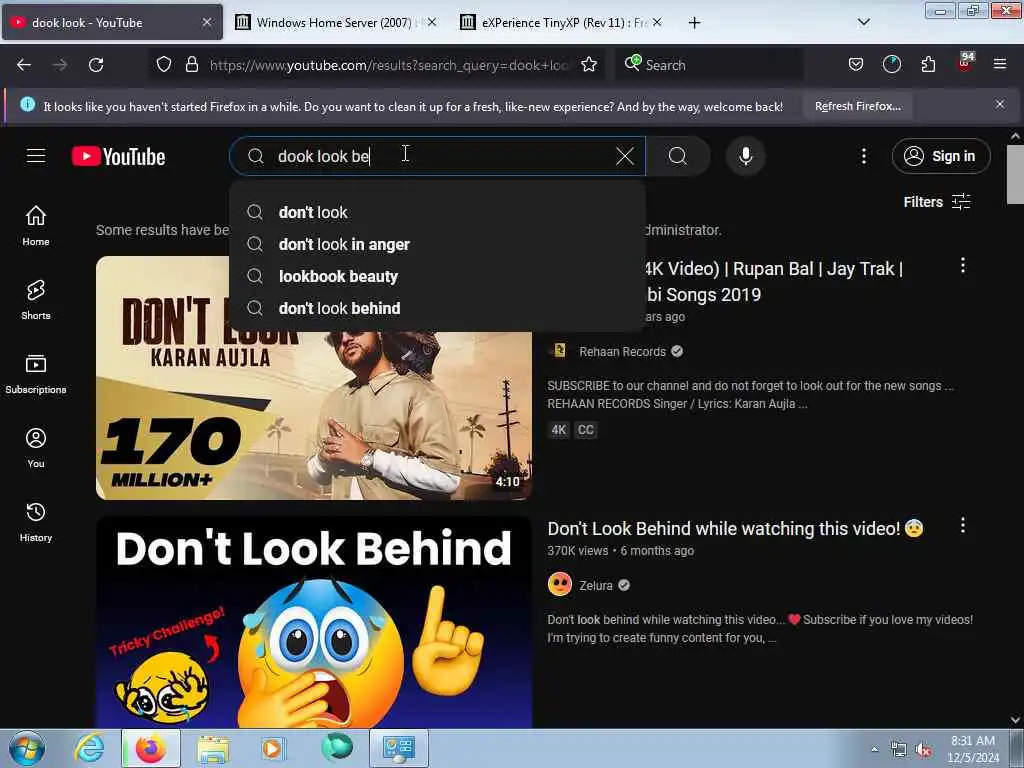Select suggestion "don't look in anger"
The height and width of the screenshot is (768, 1024).
(x=437, y=244)
